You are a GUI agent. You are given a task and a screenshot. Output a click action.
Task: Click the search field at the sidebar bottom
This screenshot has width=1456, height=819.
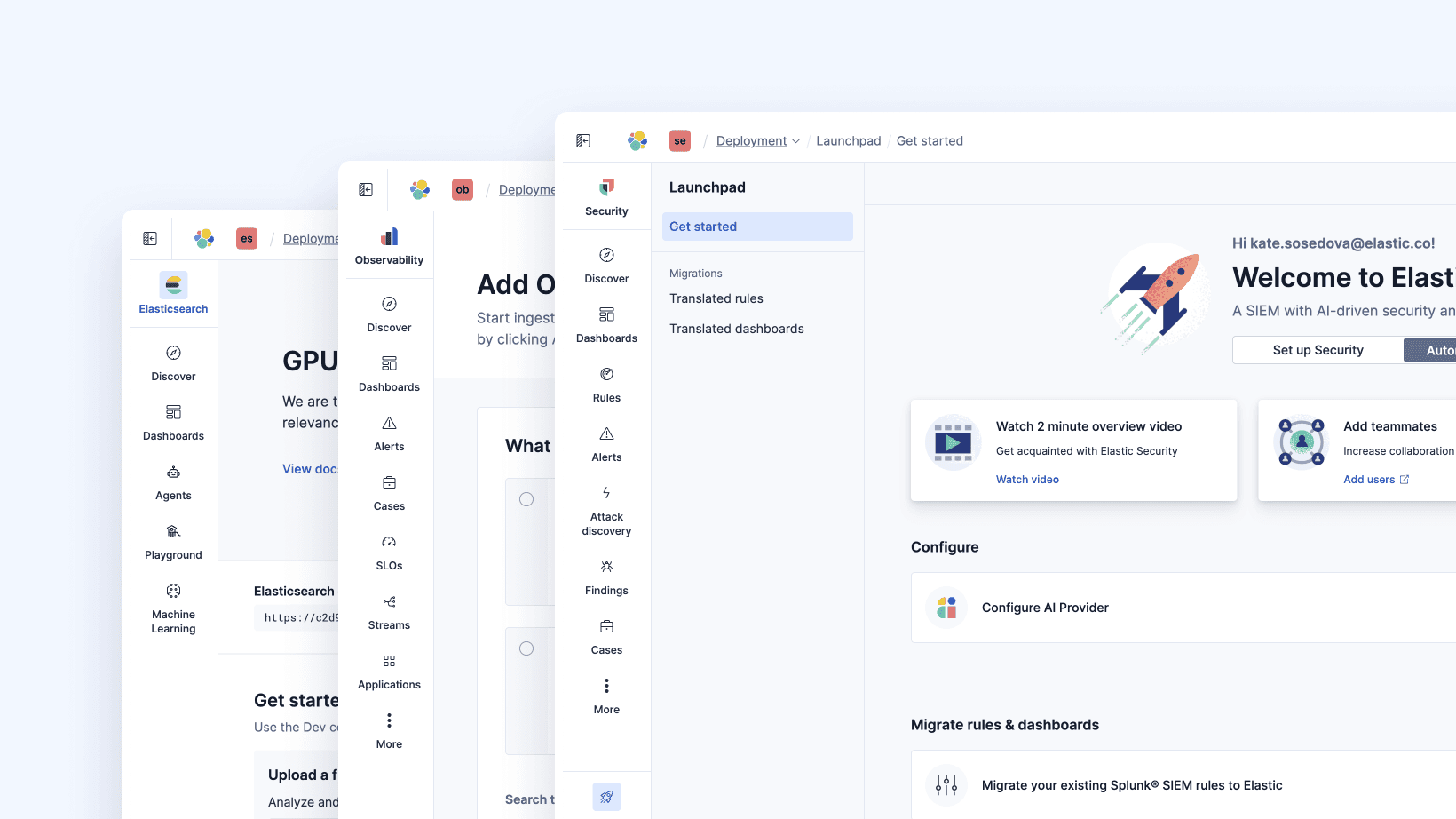pyautogui.click(x=530, y=799)
